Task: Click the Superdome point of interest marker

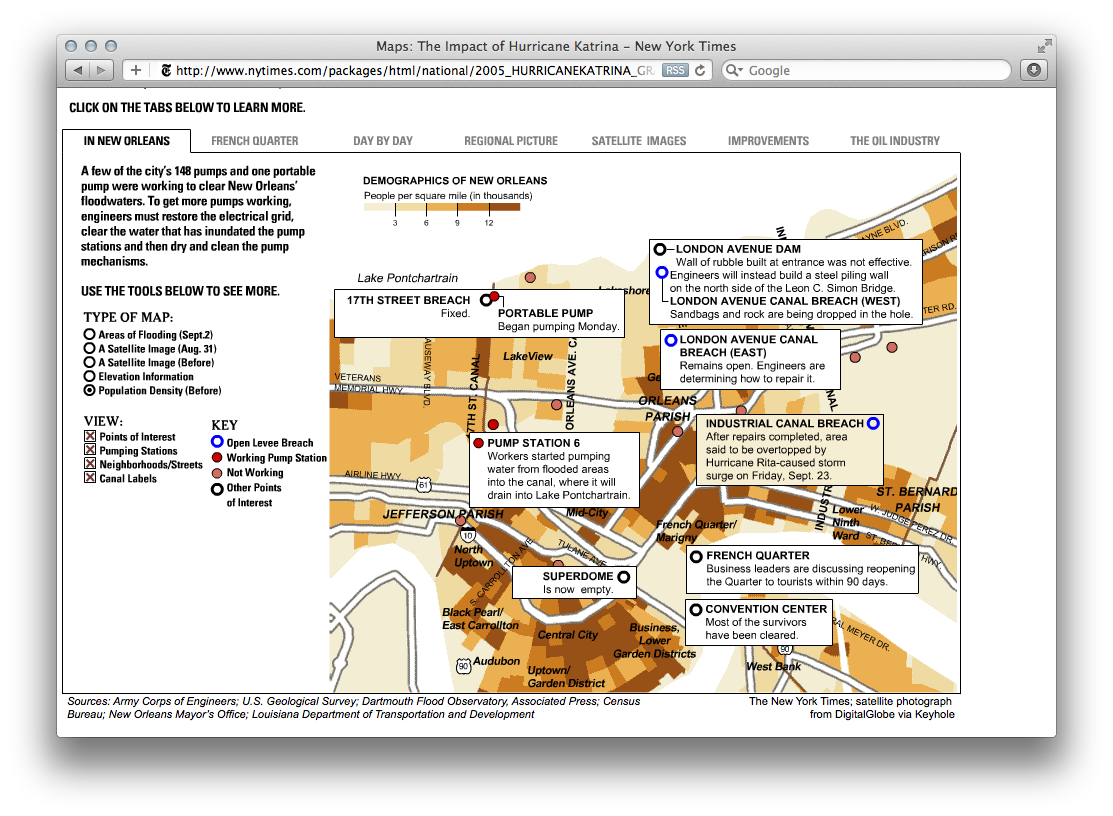Action: pyautogui.click(x=624, y=577)
